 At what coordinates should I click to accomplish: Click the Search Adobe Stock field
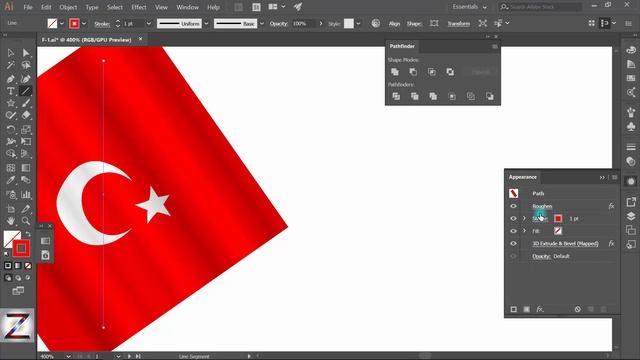click(x=541, y=7)
